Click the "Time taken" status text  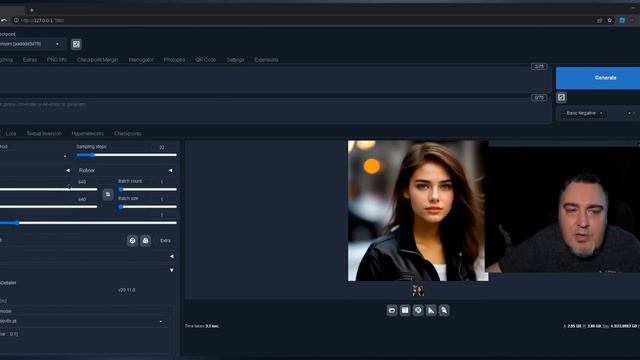point(202,326)
